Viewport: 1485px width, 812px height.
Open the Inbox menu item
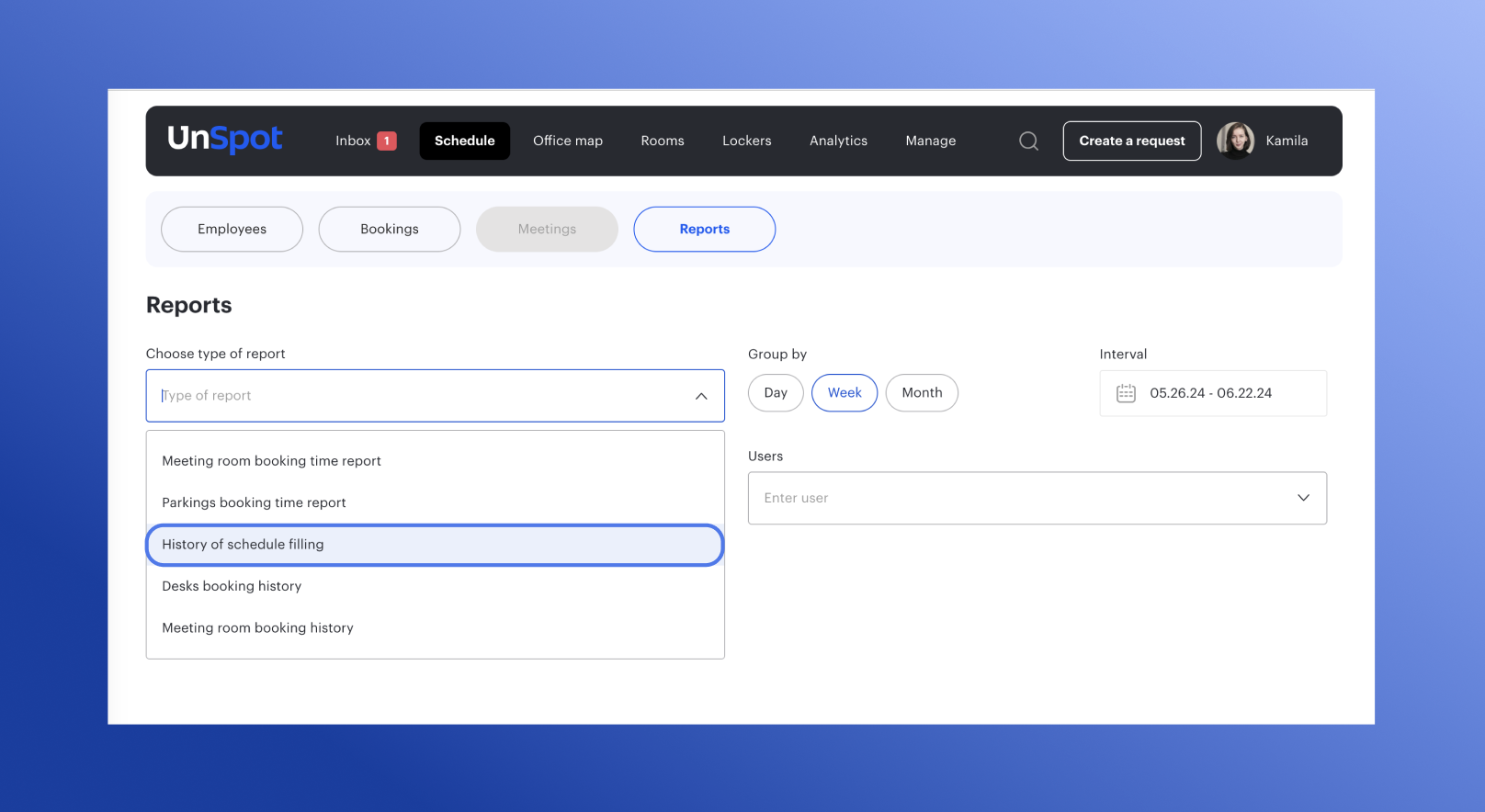[353, 141]
